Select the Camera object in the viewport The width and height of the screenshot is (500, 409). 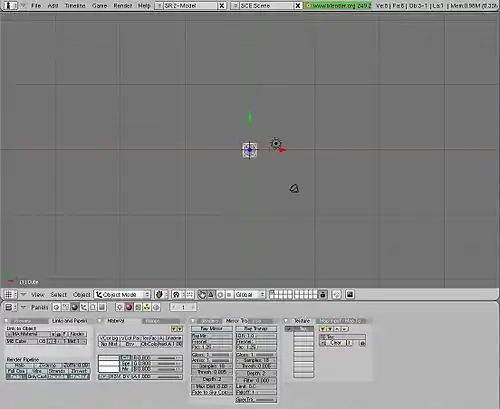(294, 189)
